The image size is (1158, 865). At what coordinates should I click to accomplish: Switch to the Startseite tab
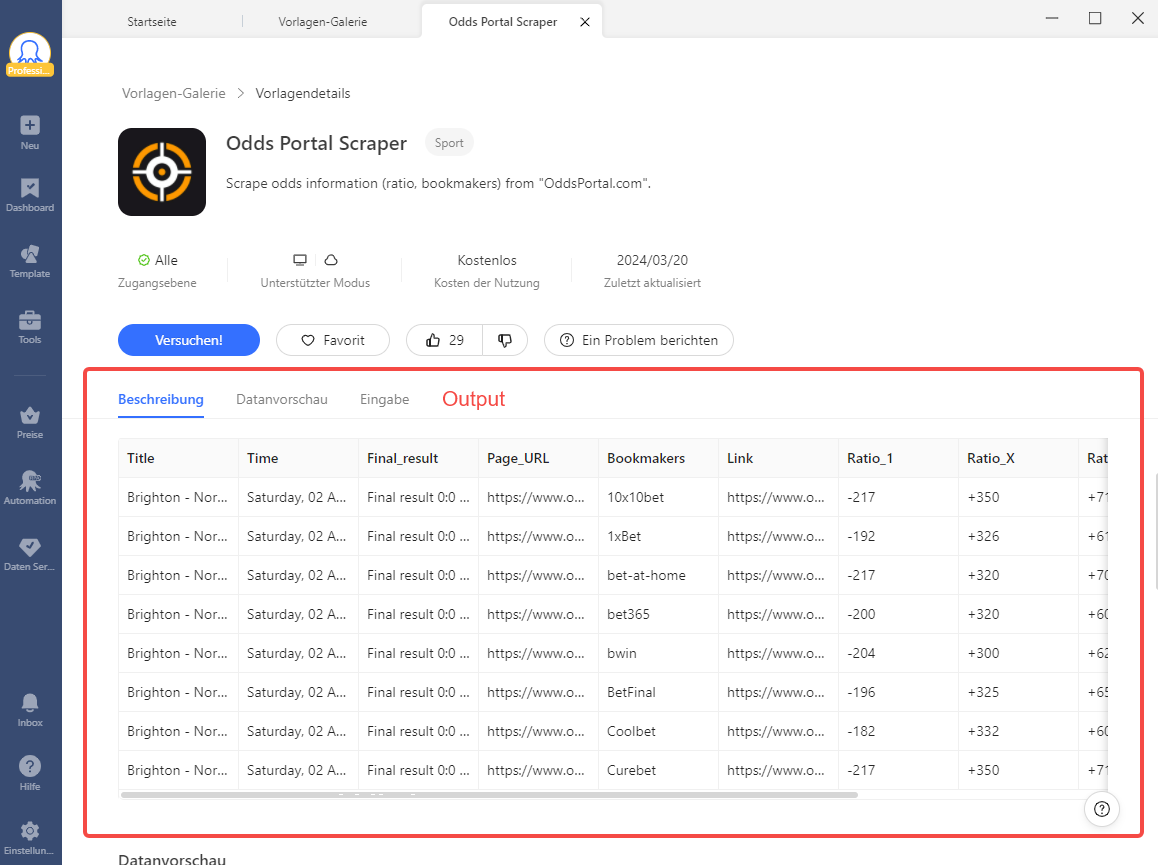tap(151, 21)
